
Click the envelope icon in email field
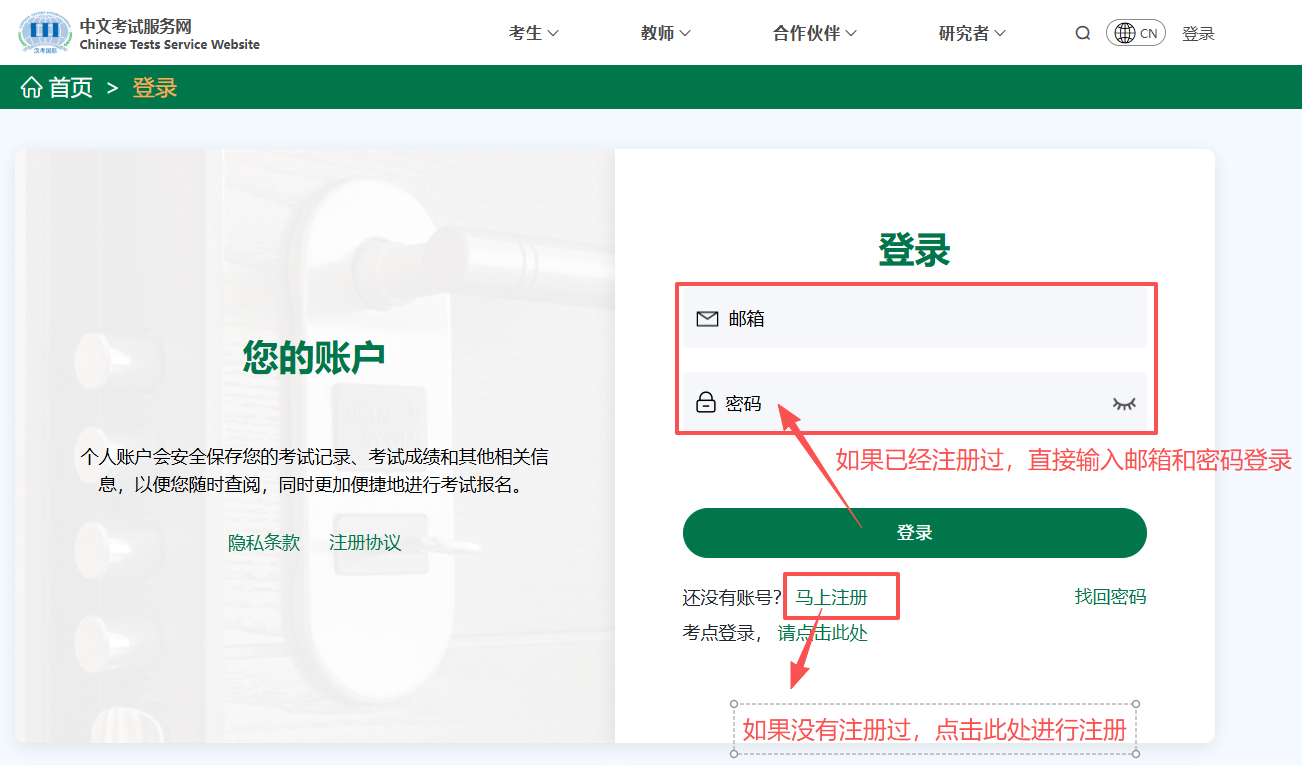tap(707, 319)
